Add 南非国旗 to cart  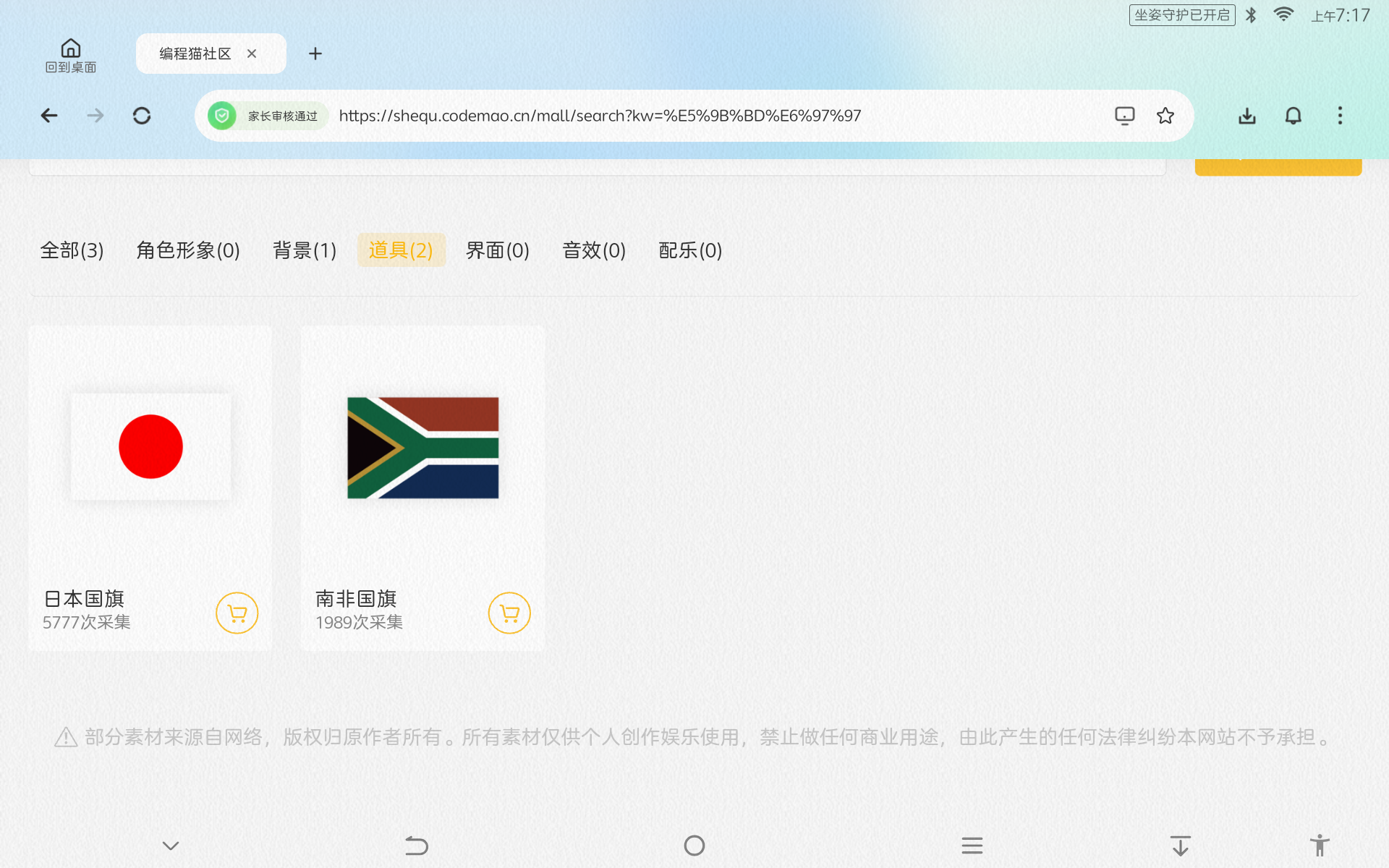pos(510,613)
